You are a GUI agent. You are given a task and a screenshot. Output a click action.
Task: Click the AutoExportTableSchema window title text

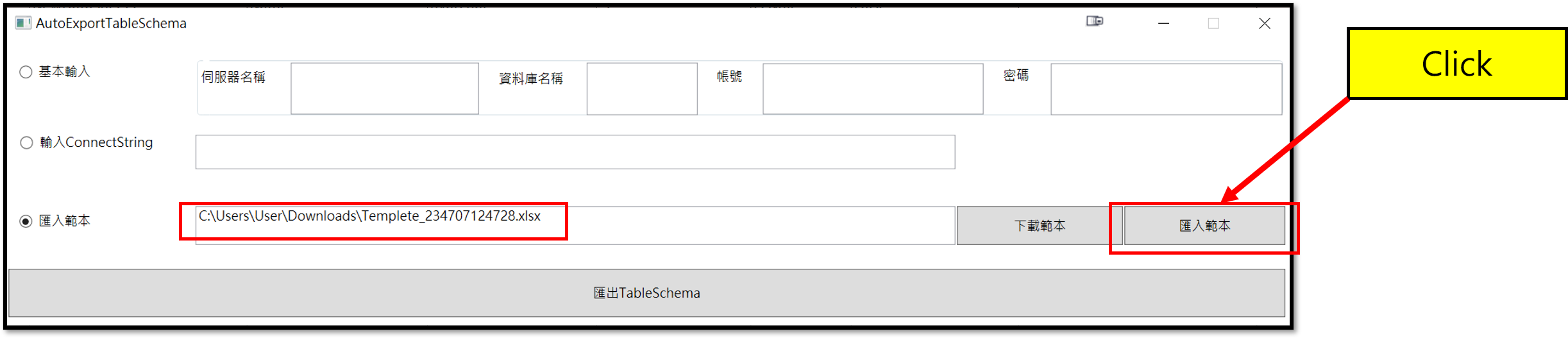(x=111, y=23)
